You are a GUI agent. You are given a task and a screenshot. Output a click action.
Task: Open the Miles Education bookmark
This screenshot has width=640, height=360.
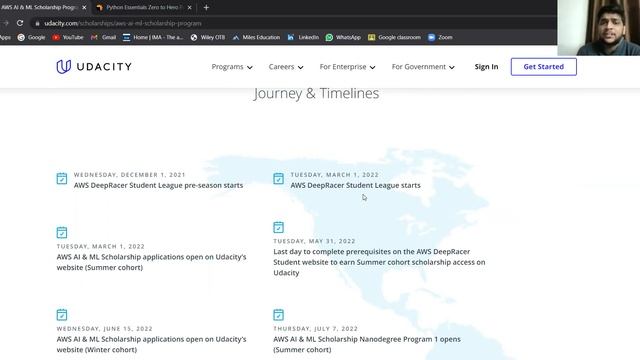point(256,37)
